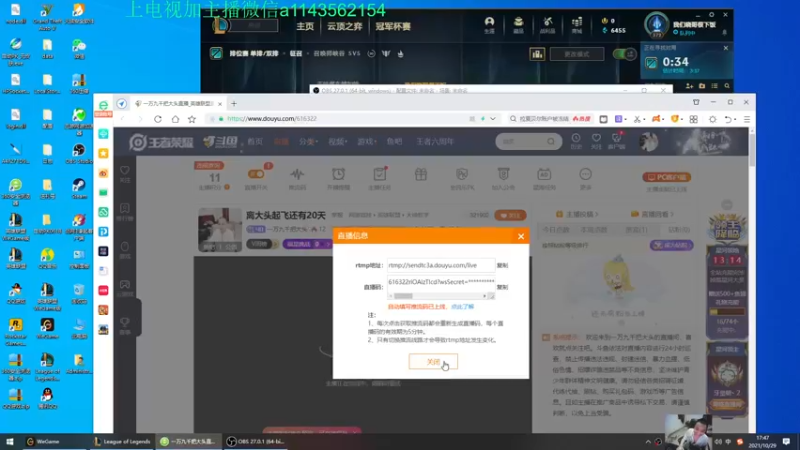Click 更改模式 button in League client
This screenshot has width=800, height=450.
[577, 54]
